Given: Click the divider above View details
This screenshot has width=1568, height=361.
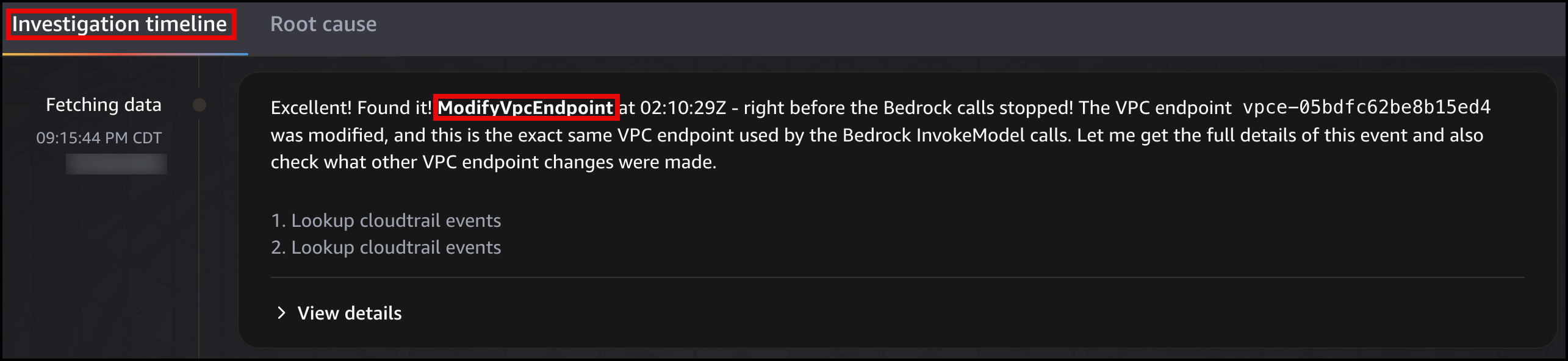Looking at the screenshot, I should coord(897,277).
